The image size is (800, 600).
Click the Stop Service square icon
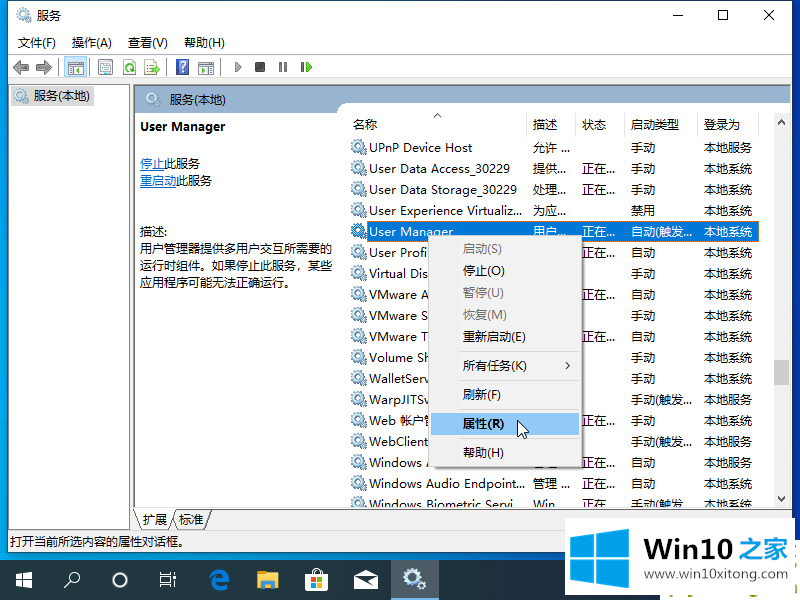[x=260, y=67]
